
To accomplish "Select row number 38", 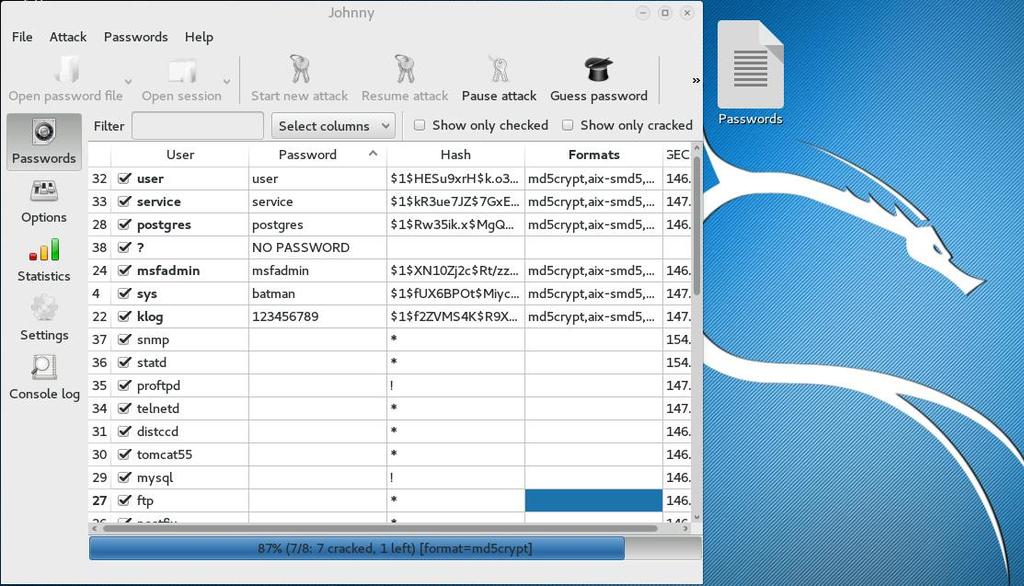I will 99,247.
